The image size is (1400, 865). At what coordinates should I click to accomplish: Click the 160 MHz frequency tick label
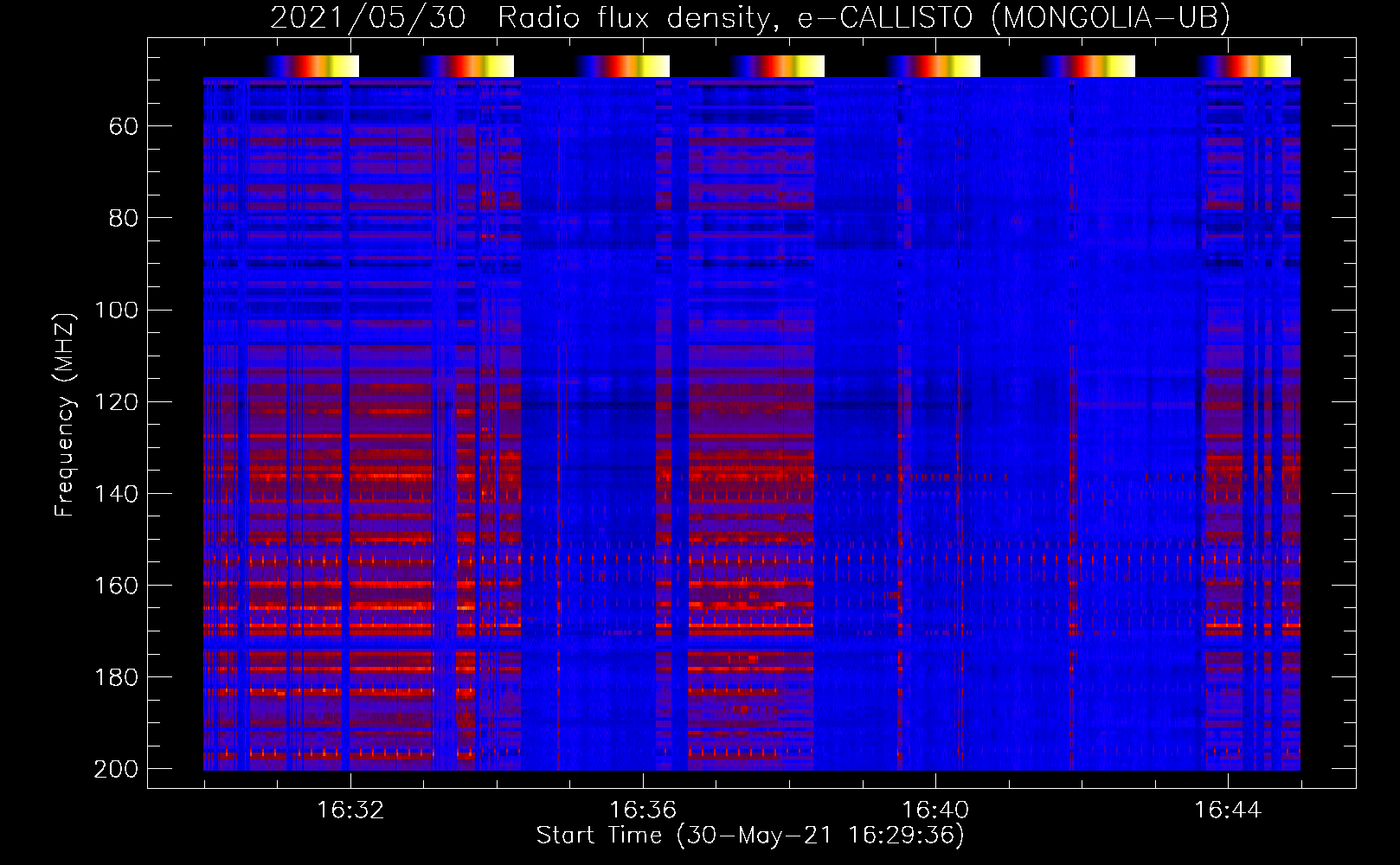[x=116, y=586]
